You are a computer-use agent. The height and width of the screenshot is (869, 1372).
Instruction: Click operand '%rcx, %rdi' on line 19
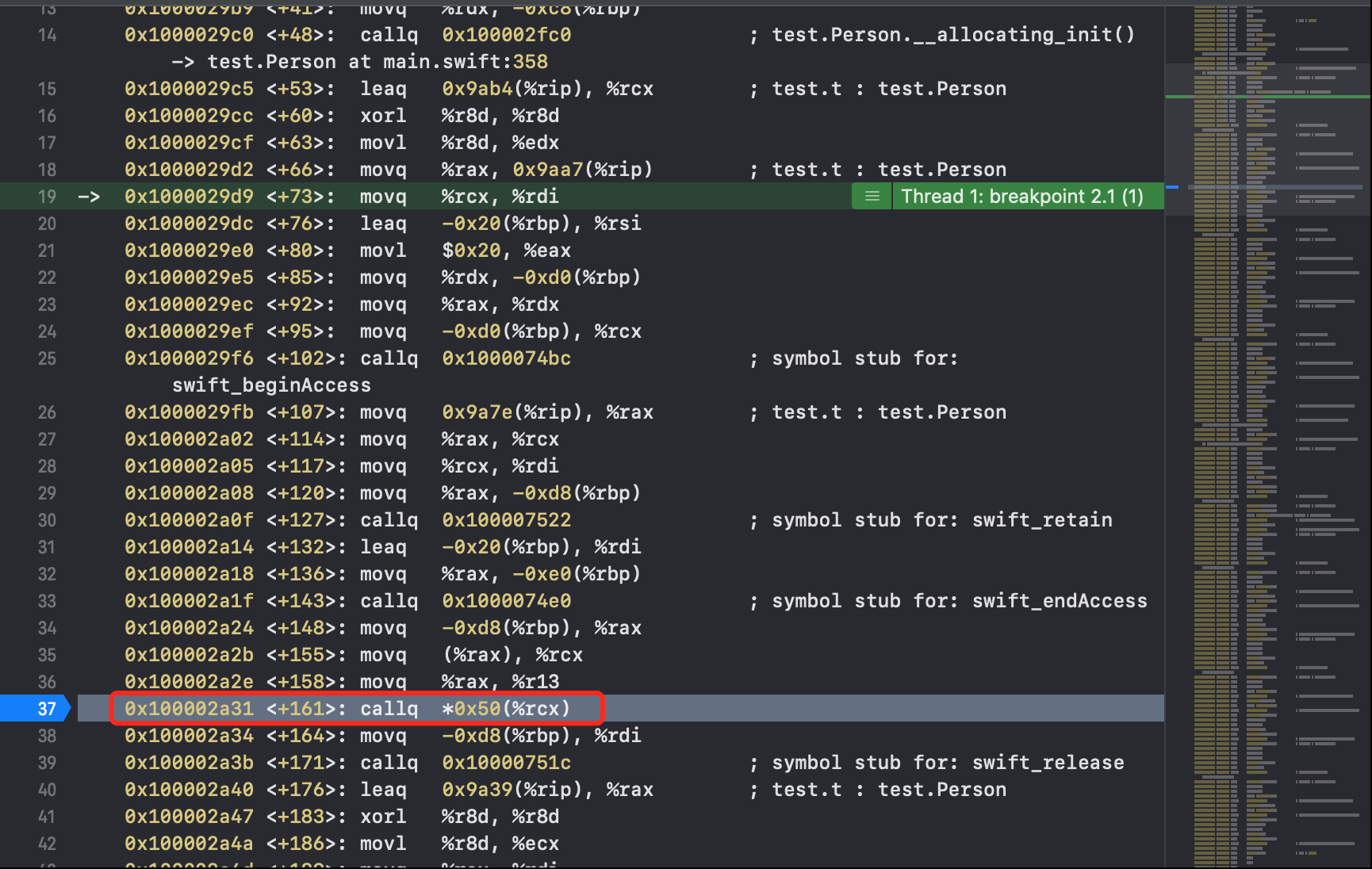coord(500,197)
